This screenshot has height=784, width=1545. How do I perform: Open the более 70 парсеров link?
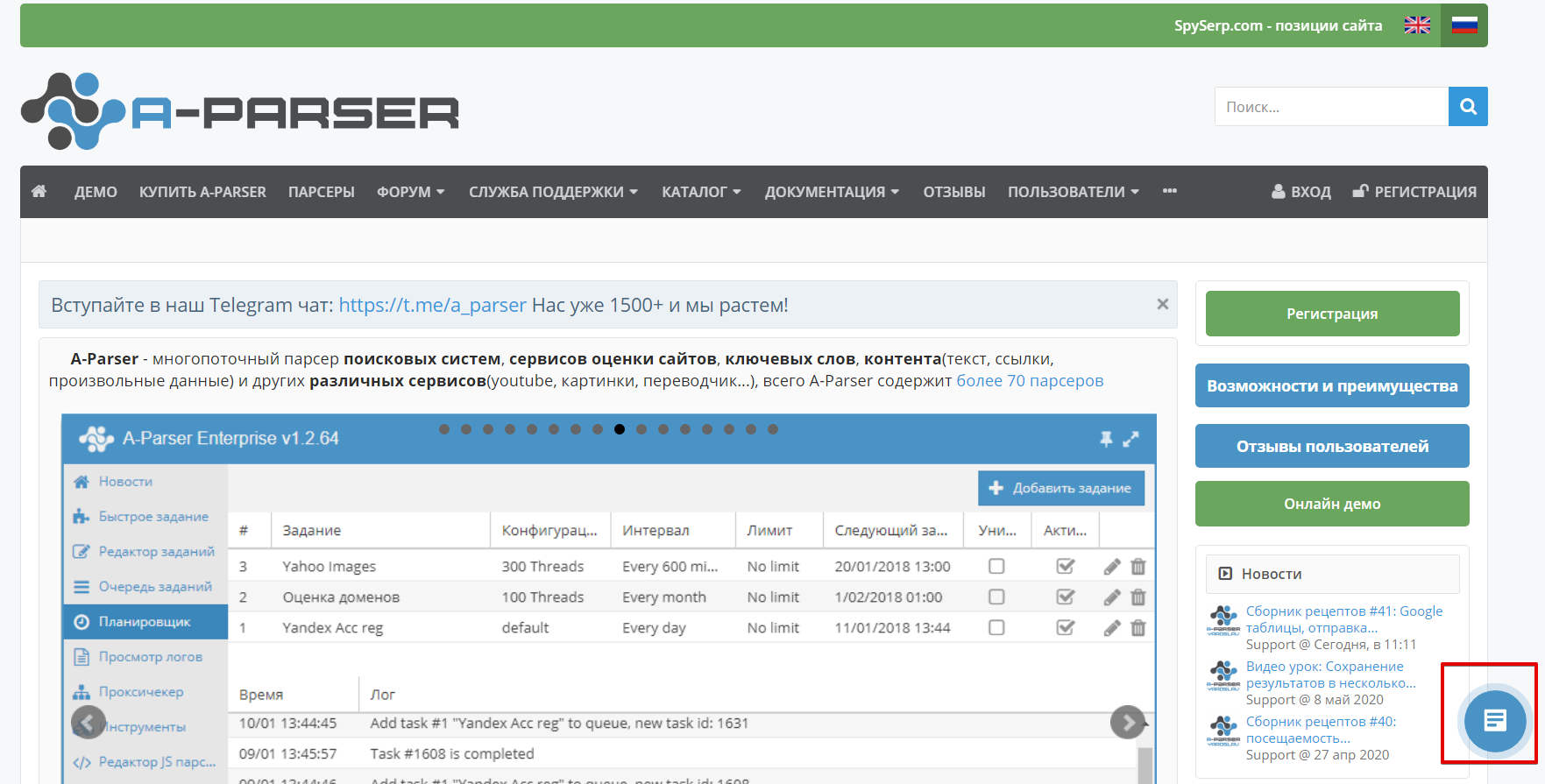[1030, 381]
